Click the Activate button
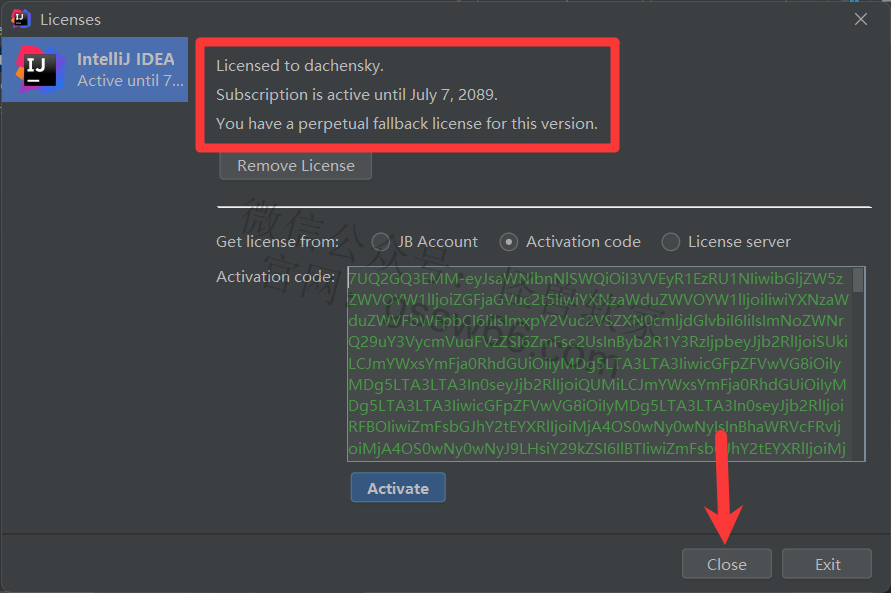Image resolution: width=891 pixels, height=593 pixels. [397, 488]
